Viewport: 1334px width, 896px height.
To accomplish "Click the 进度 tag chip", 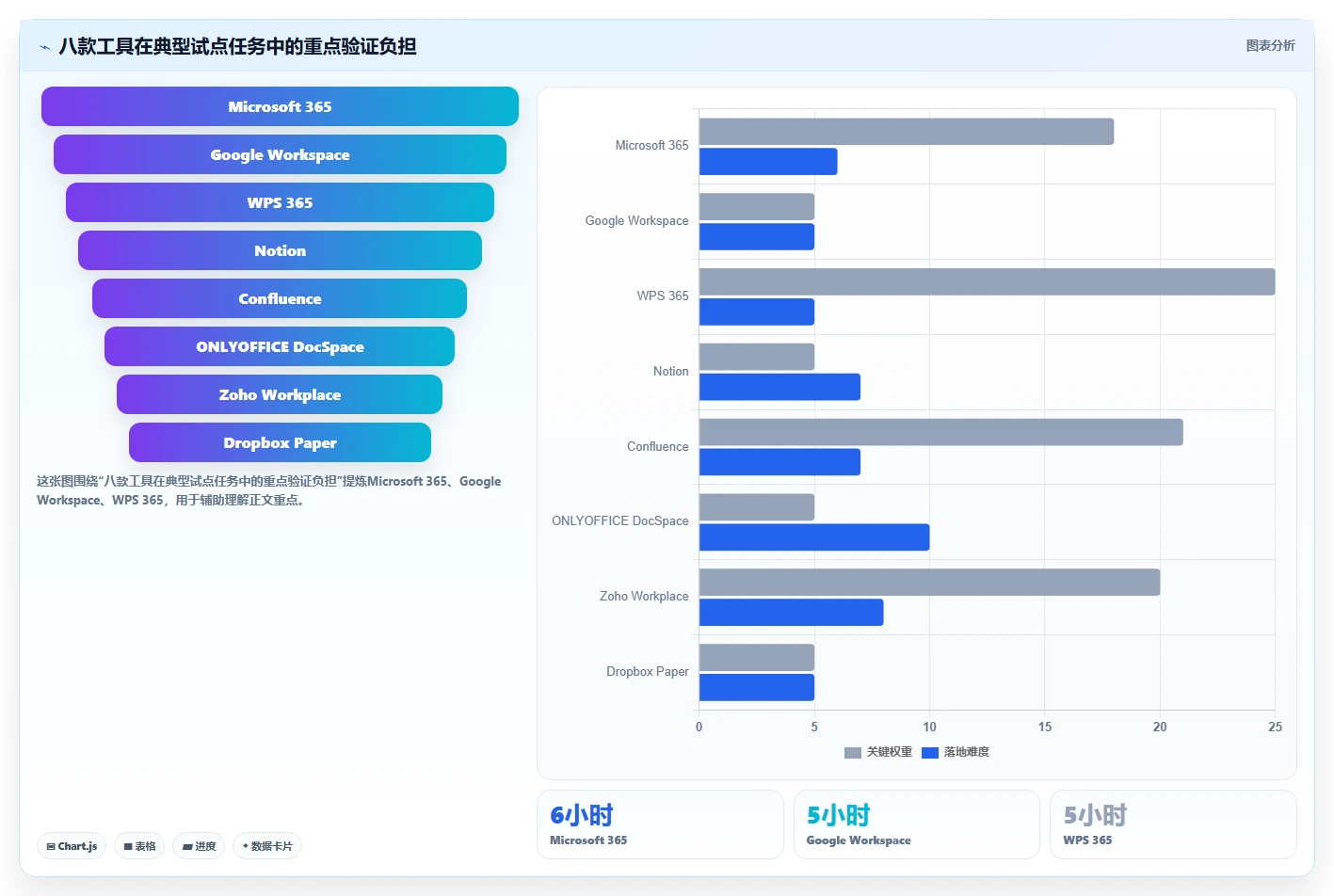I will tap(199, 846).
